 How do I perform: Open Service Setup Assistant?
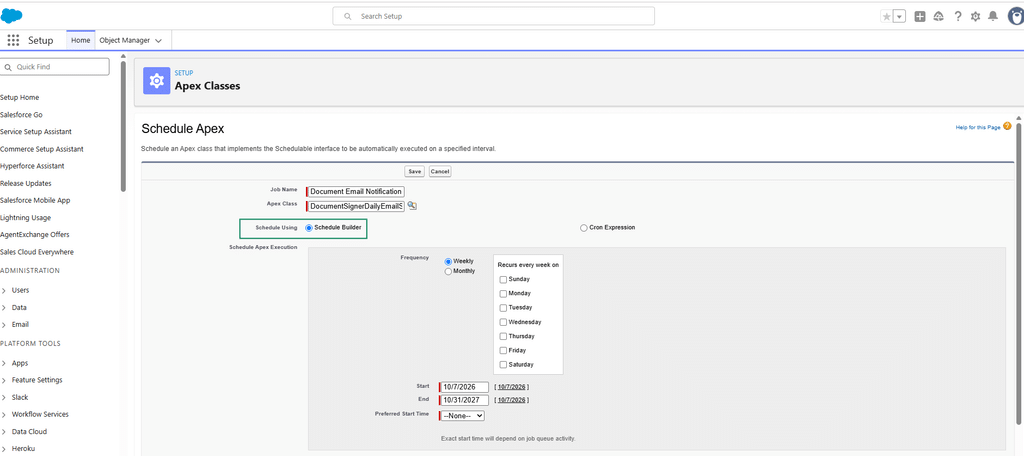click(x=36, y=131)
